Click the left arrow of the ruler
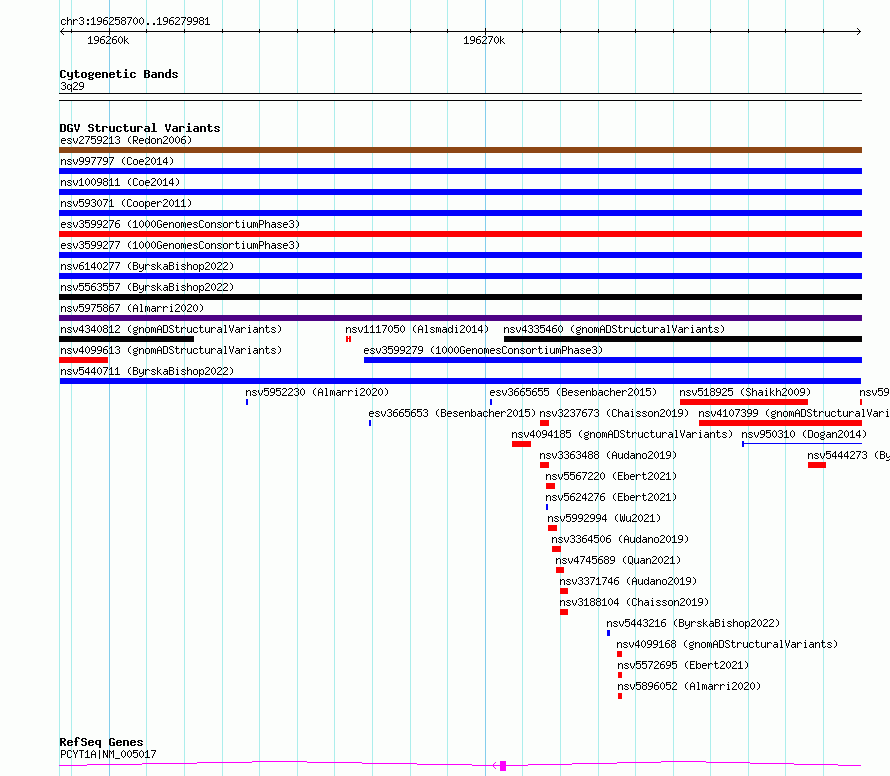The image size is (890, 776). point(63,32)
